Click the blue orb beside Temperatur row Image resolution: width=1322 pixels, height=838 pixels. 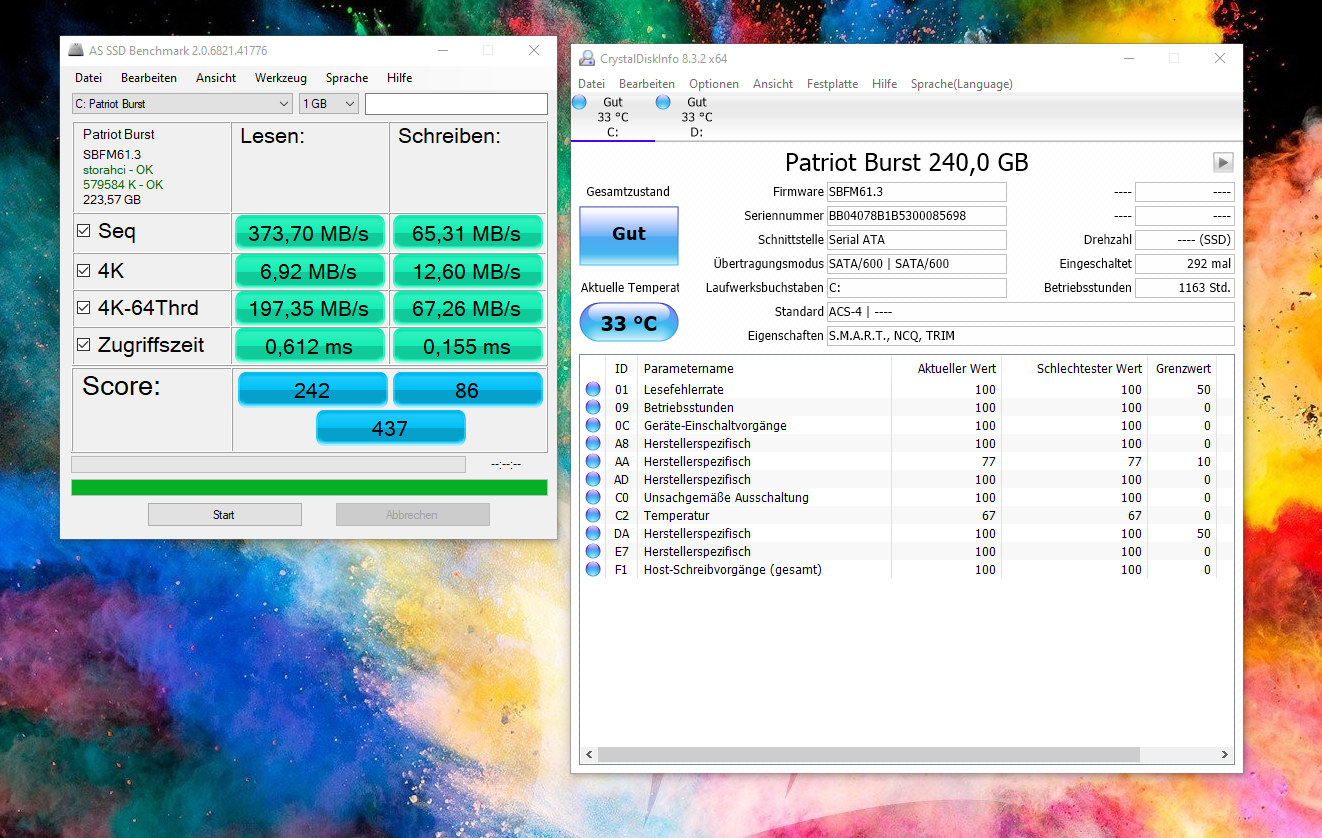[594, 516]
